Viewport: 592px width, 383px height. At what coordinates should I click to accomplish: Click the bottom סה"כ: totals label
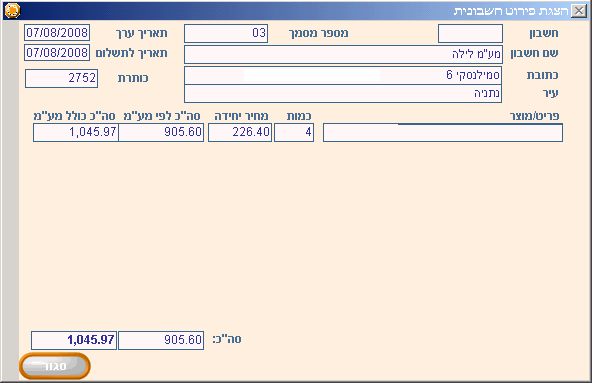227,339
